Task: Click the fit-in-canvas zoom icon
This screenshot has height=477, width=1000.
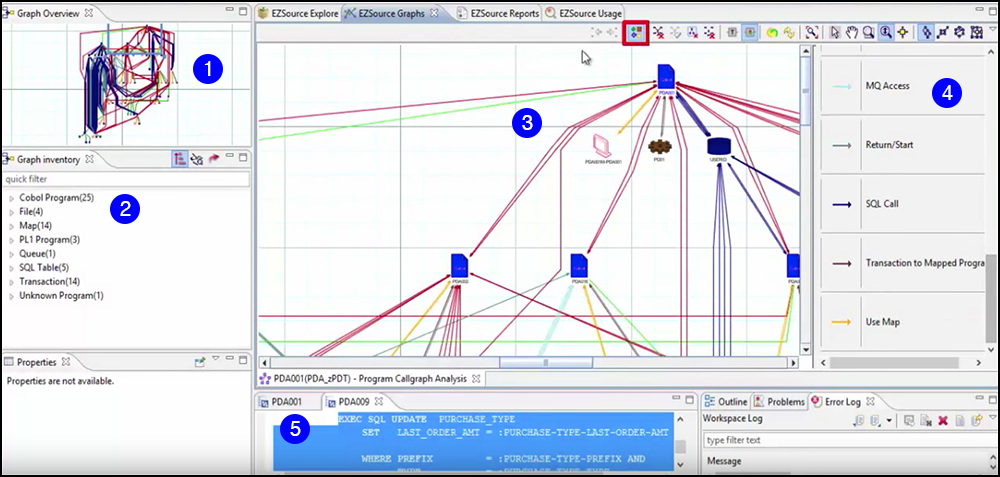Action: click(x=812, y=32)
